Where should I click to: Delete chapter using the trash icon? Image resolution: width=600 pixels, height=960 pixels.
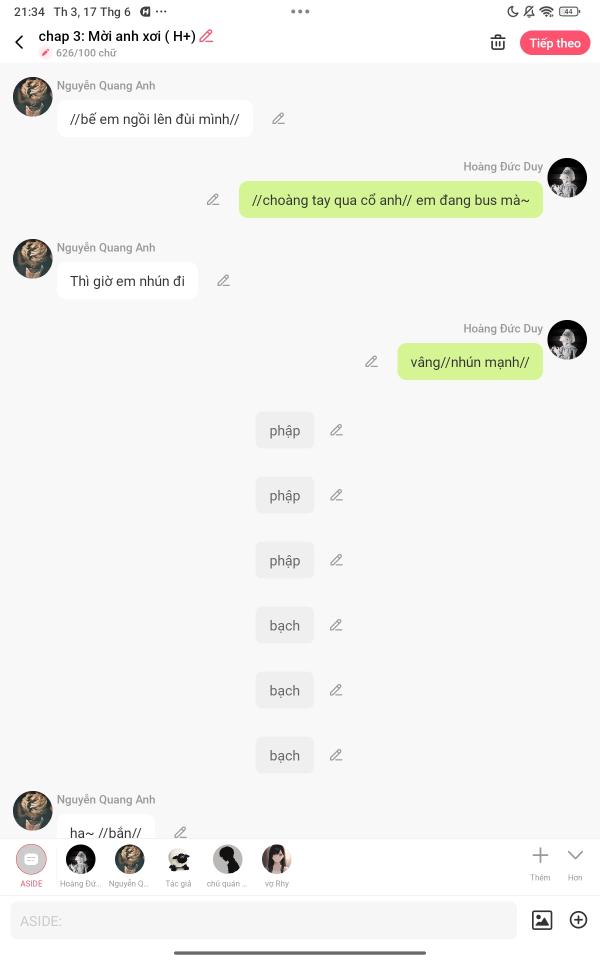[498, 43]
